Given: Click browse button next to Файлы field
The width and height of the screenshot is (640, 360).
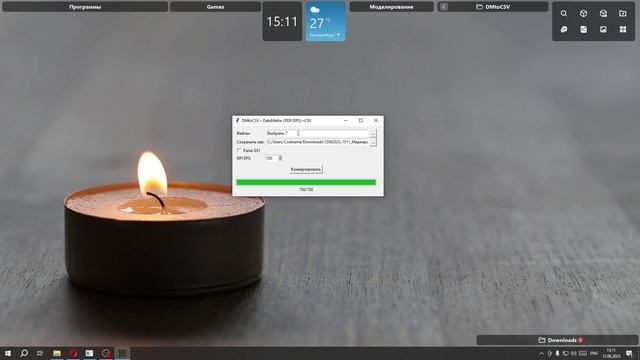Looking at the screenshot, I should 373,133.
